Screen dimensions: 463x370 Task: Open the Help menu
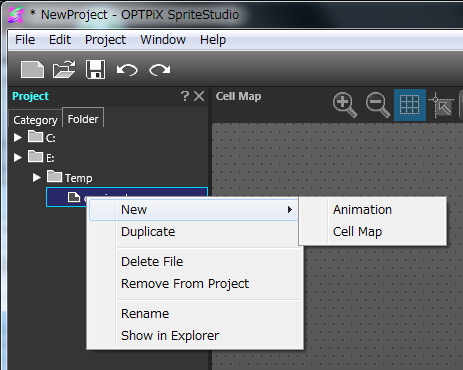click(x=213, y=40)
